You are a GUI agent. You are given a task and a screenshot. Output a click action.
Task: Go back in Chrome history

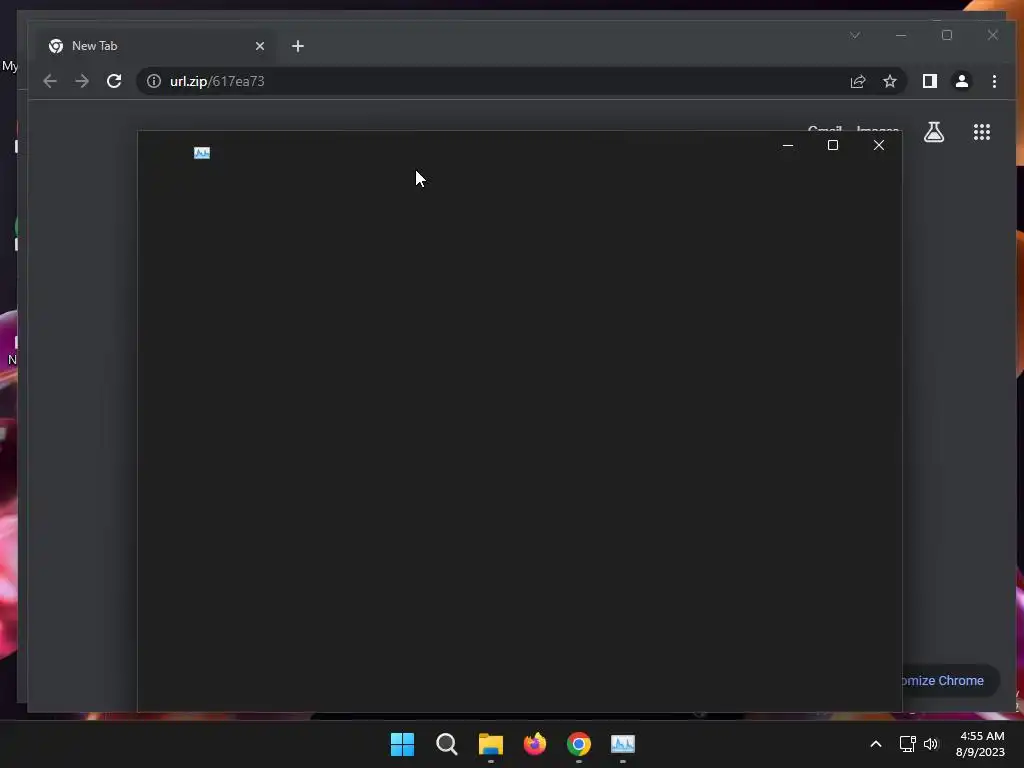50,81
